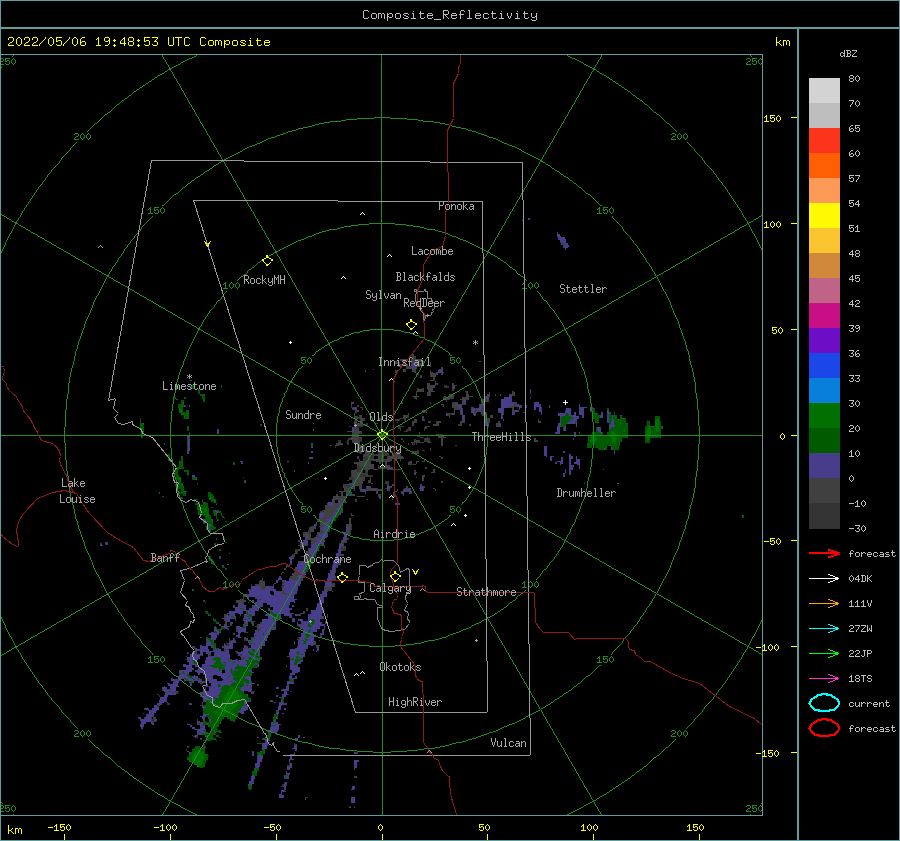The height and width of the screenshot is (841, 900).
Task: Click the Stettler town label
Action: click(x=583, y=289)
